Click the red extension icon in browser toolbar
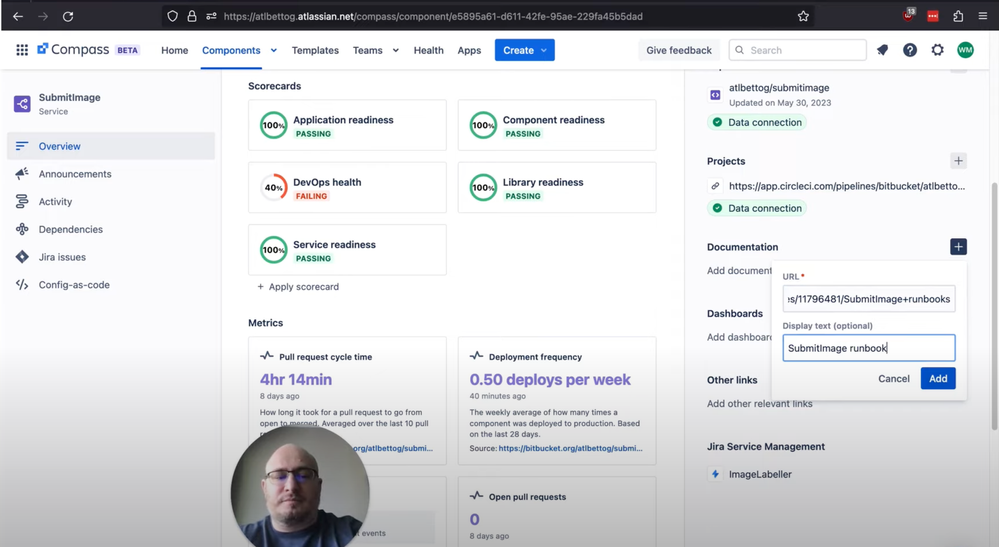This screenshot has width=999, height=547. 933,17
